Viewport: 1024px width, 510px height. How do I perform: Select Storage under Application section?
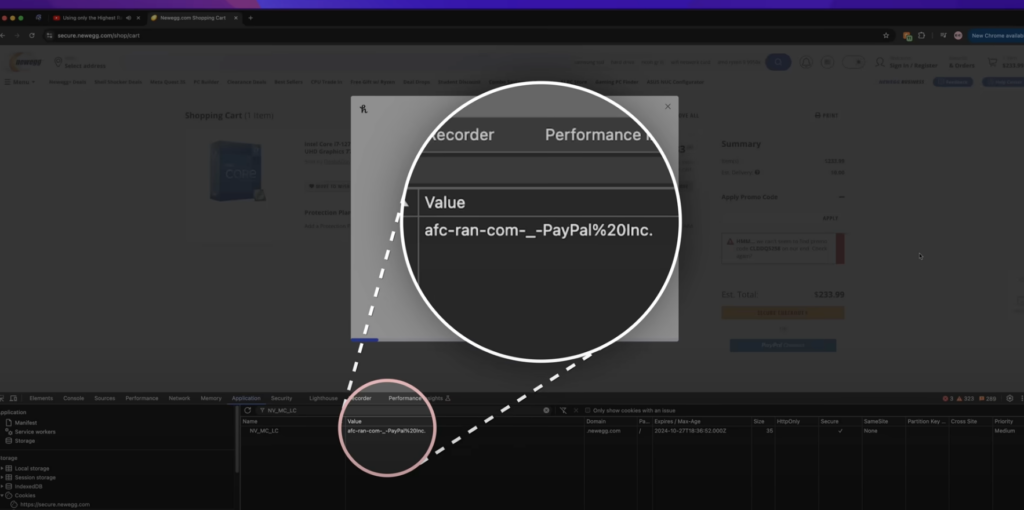click(x=25, y=441)
